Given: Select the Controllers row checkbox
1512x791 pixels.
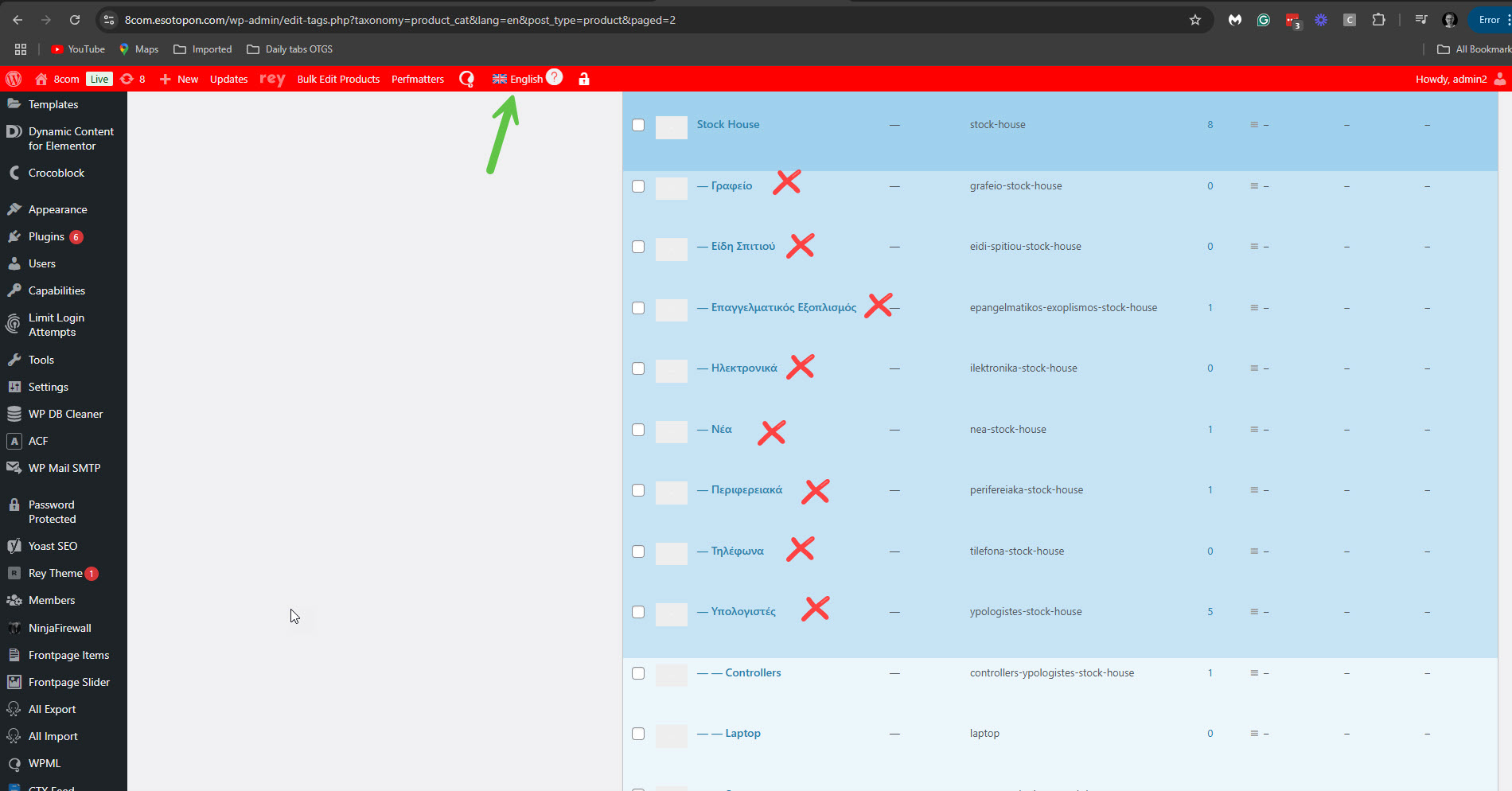Looking at the screenshot, I should [x=638, y=673].
